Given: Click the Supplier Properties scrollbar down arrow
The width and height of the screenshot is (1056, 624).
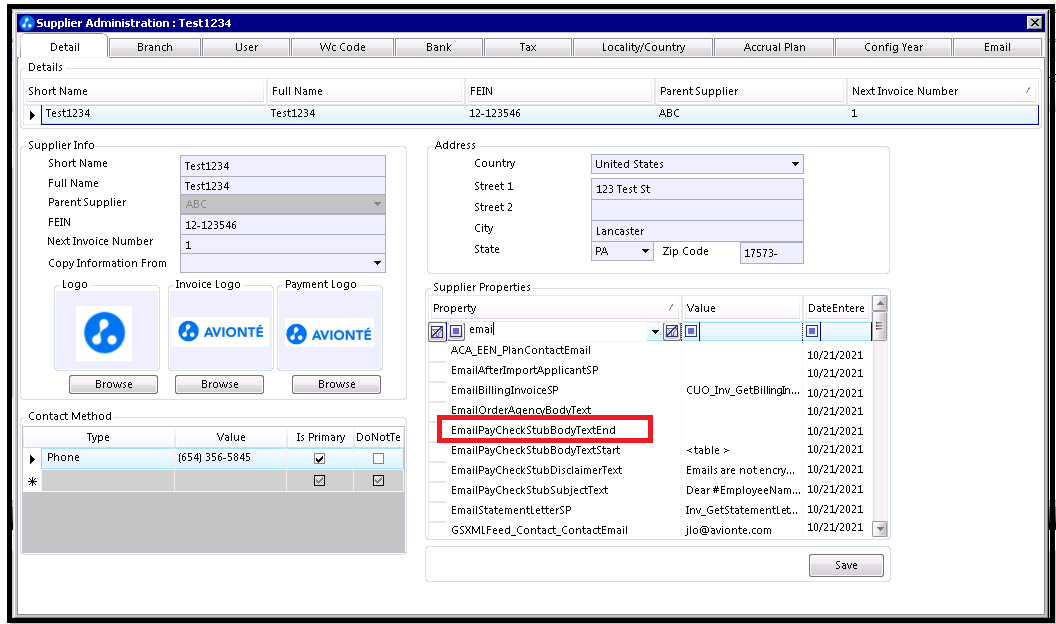Looking at the screenshot, I should click(x=880, y=529).
